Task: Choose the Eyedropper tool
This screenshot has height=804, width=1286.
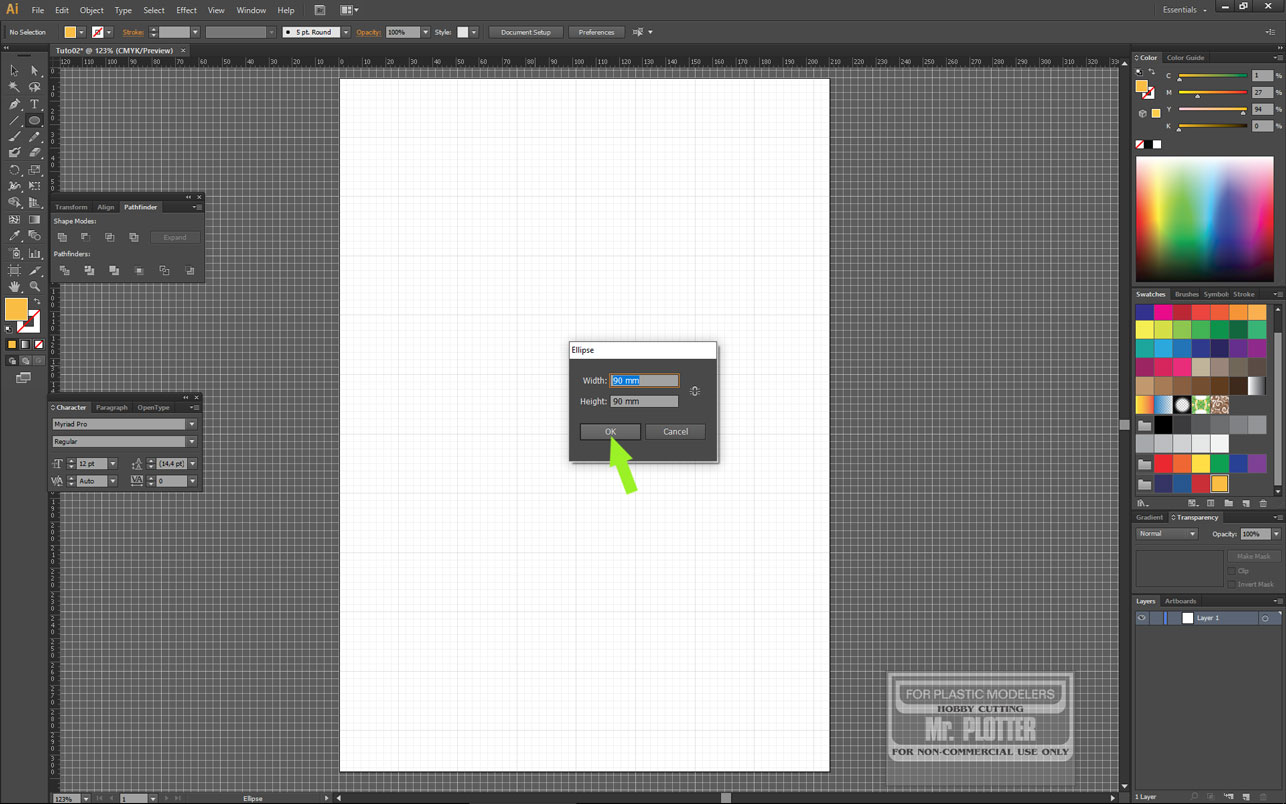Action: [x=14, y=236]
